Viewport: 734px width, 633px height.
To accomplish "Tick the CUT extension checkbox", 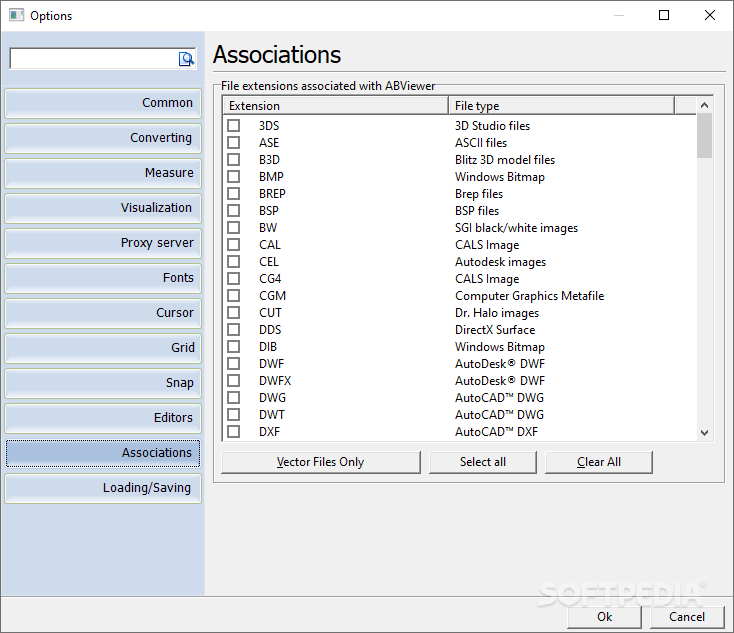I will pyautogui.click(x=234, y=313).
